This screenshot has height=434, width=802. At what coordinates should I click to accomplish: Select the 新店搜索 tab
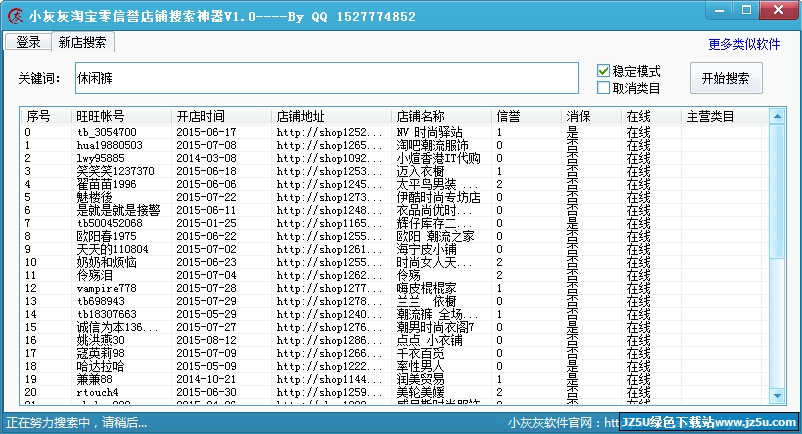tap(82, 42)
